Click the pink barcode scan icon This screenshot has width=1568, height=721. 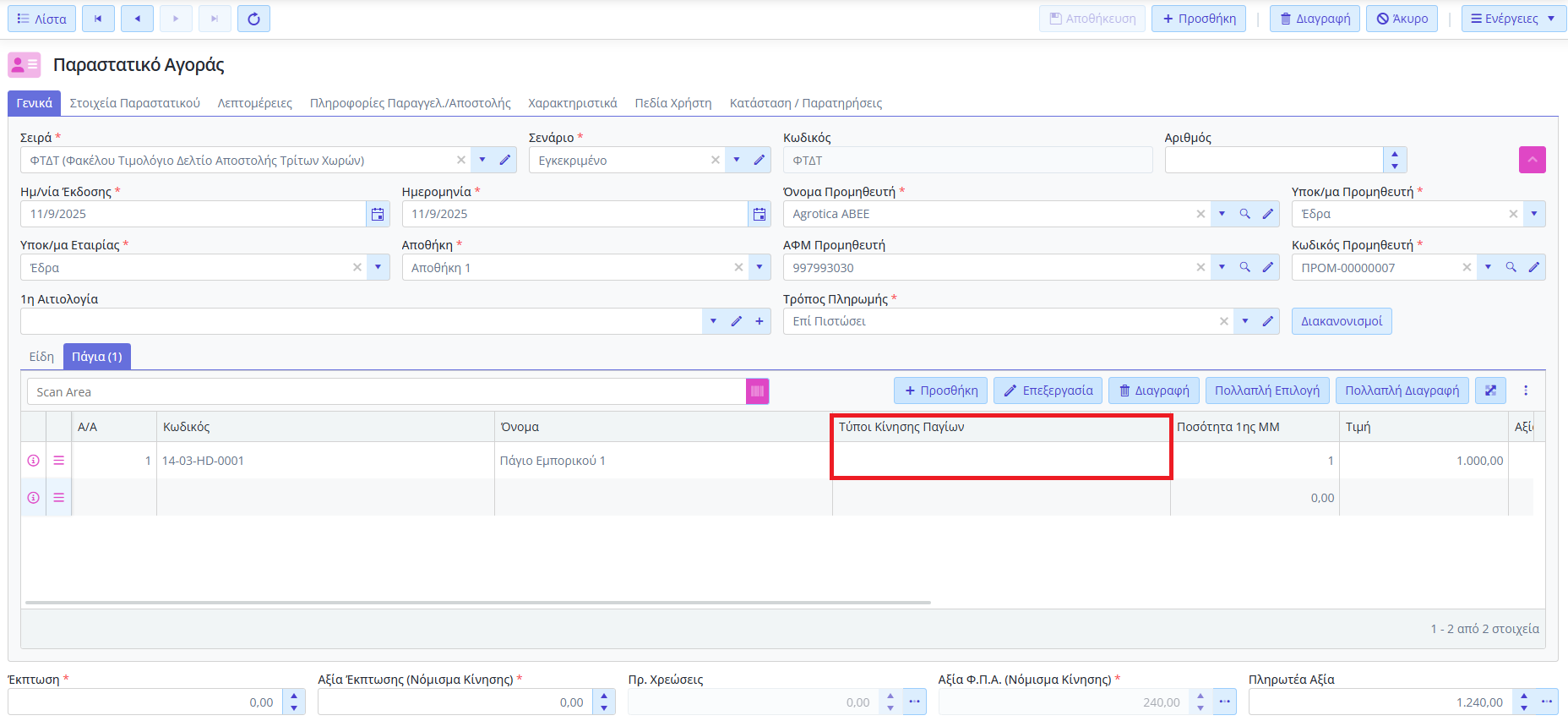click(x=757, y=391)
